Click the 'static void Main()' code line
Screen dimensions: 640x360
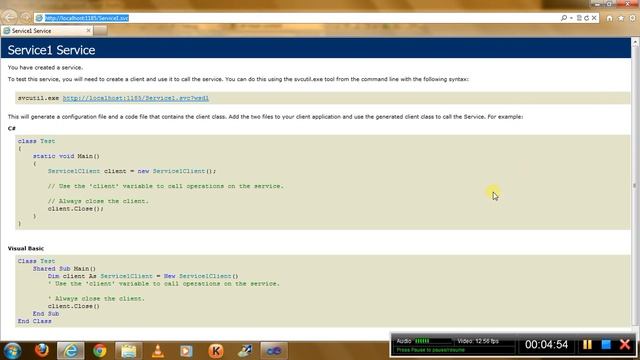point(66,156)
